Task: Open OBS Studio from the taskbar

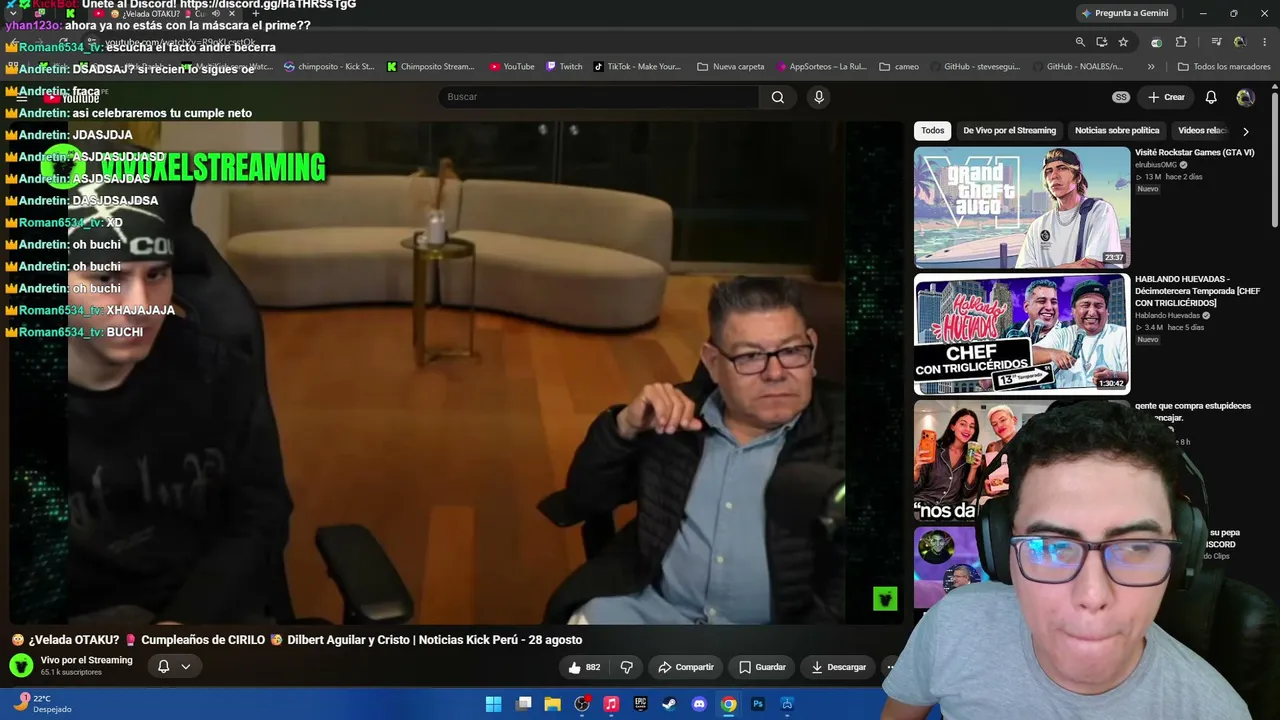Action: (x=582, y=704)
